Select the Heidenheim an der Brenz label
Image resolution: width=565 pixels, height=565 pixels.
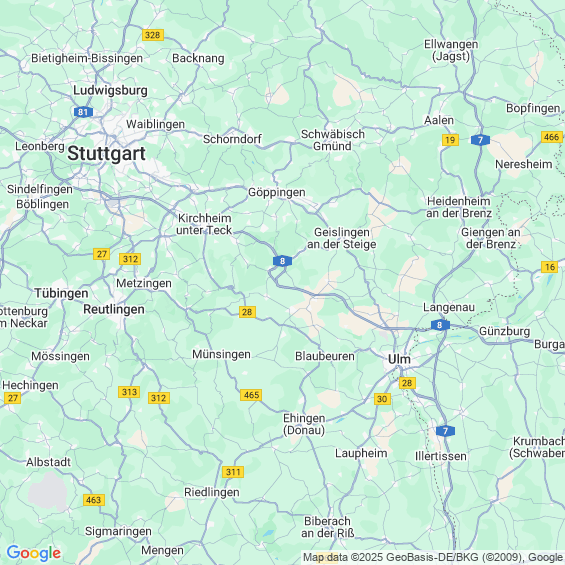459,207
